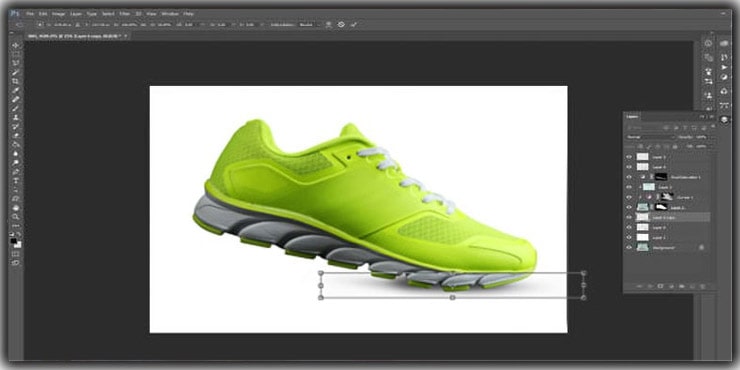Select the Clone Stamp tool
The width and height of the screenshot is (740, 370).
16,118
